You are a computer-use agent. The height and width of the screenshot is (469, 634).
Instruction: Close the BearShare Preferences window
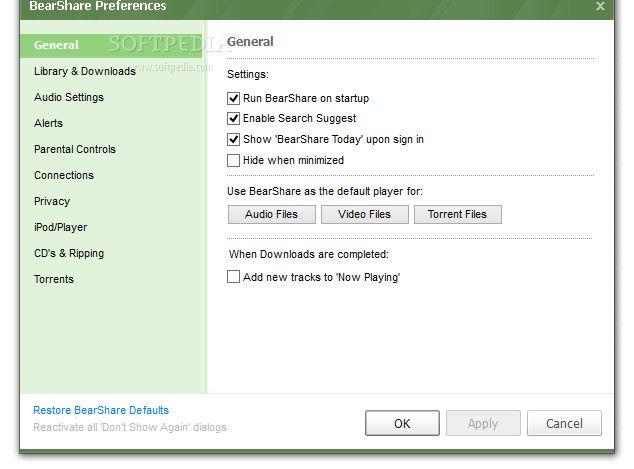coord(600,6)
